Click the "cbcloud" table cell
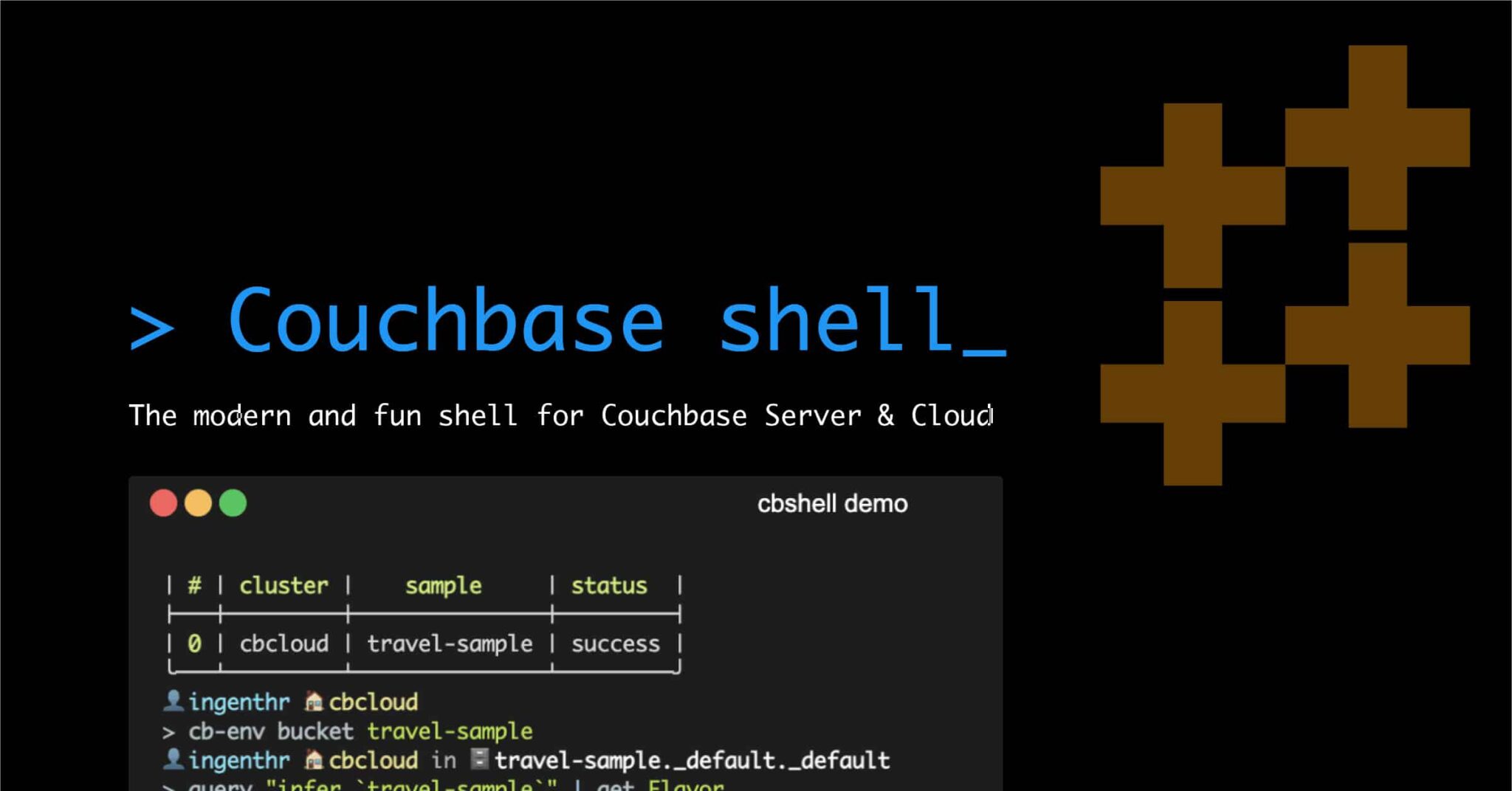 pos(283,643)
